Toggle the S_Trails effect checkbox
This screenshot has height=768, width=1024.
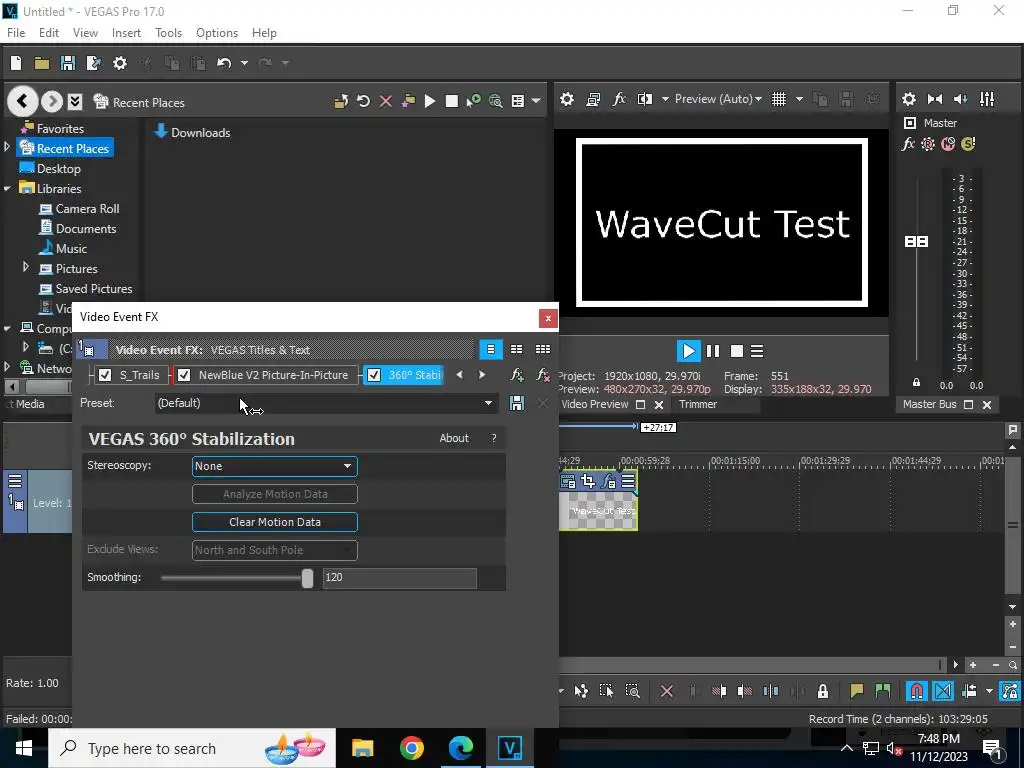click(104, 375)
